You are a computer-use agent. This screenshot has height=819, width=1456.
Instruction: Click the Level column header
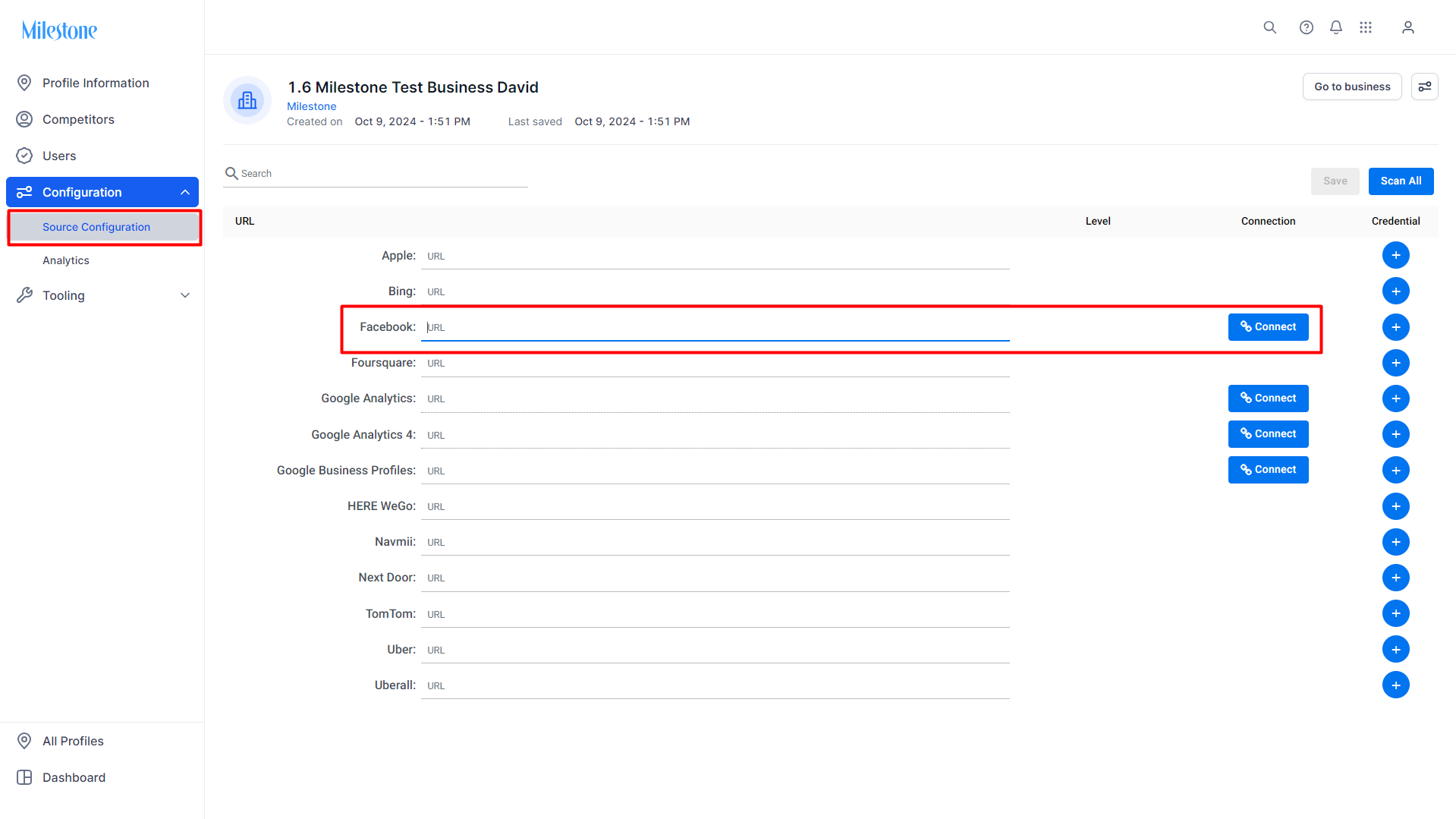[x=1097, y=221]
